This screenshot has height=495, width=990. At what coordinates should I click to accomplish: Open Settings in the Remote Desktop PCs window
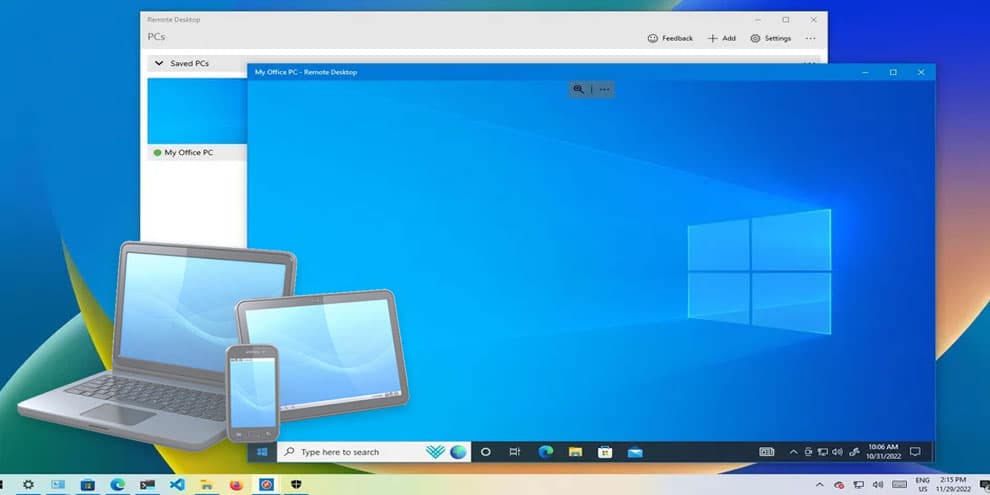click(x=770, y=39)
